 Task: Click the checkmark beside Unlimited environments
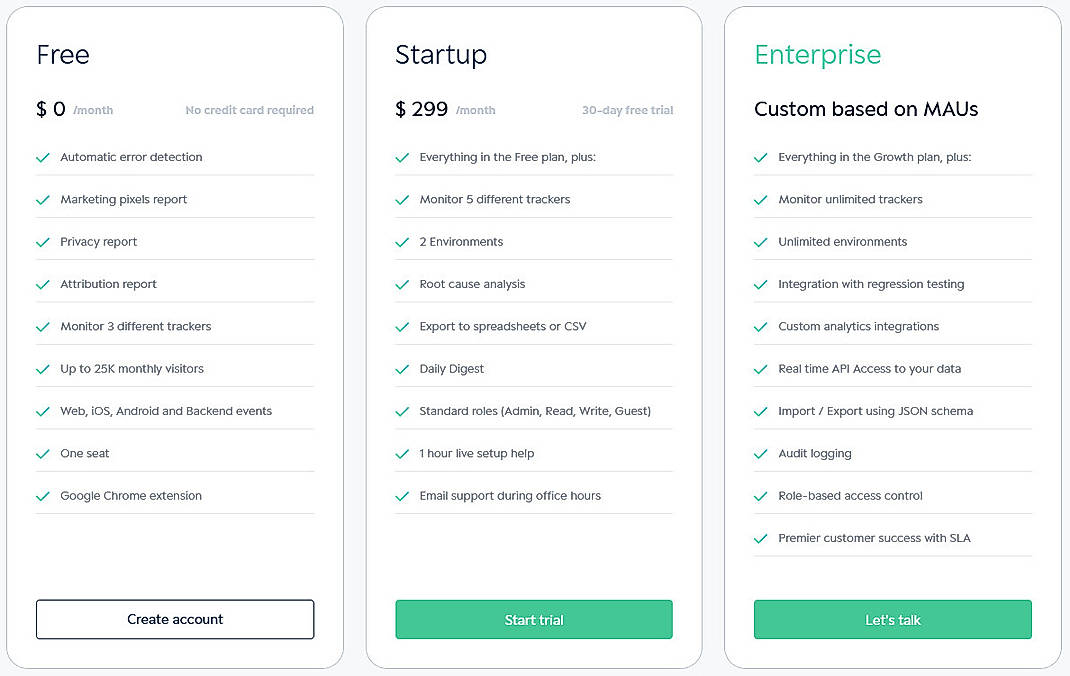point(761,241)
